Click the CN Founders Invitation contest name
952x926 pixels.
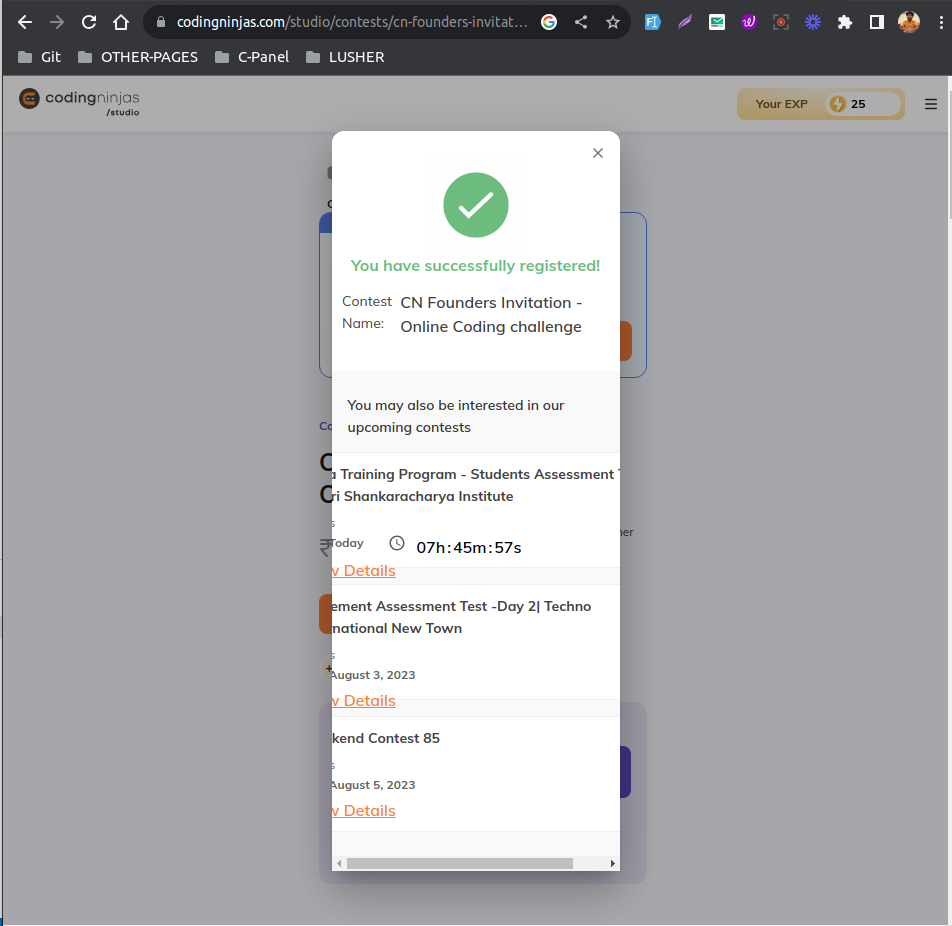(x=491, y=315)
